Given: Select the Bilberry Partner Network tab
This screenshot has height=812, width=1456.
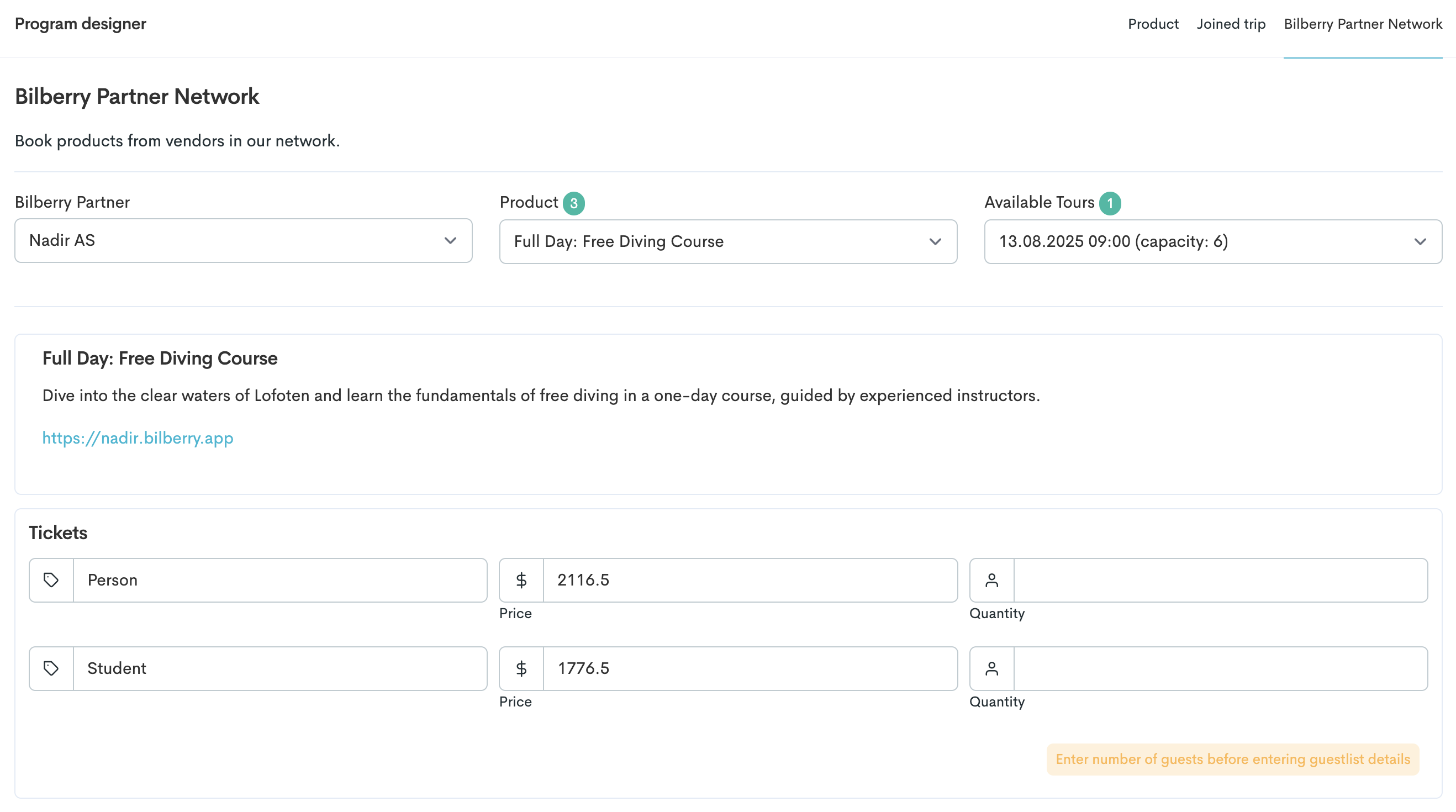Looking at the screenshot, I should pos(1362,24).
